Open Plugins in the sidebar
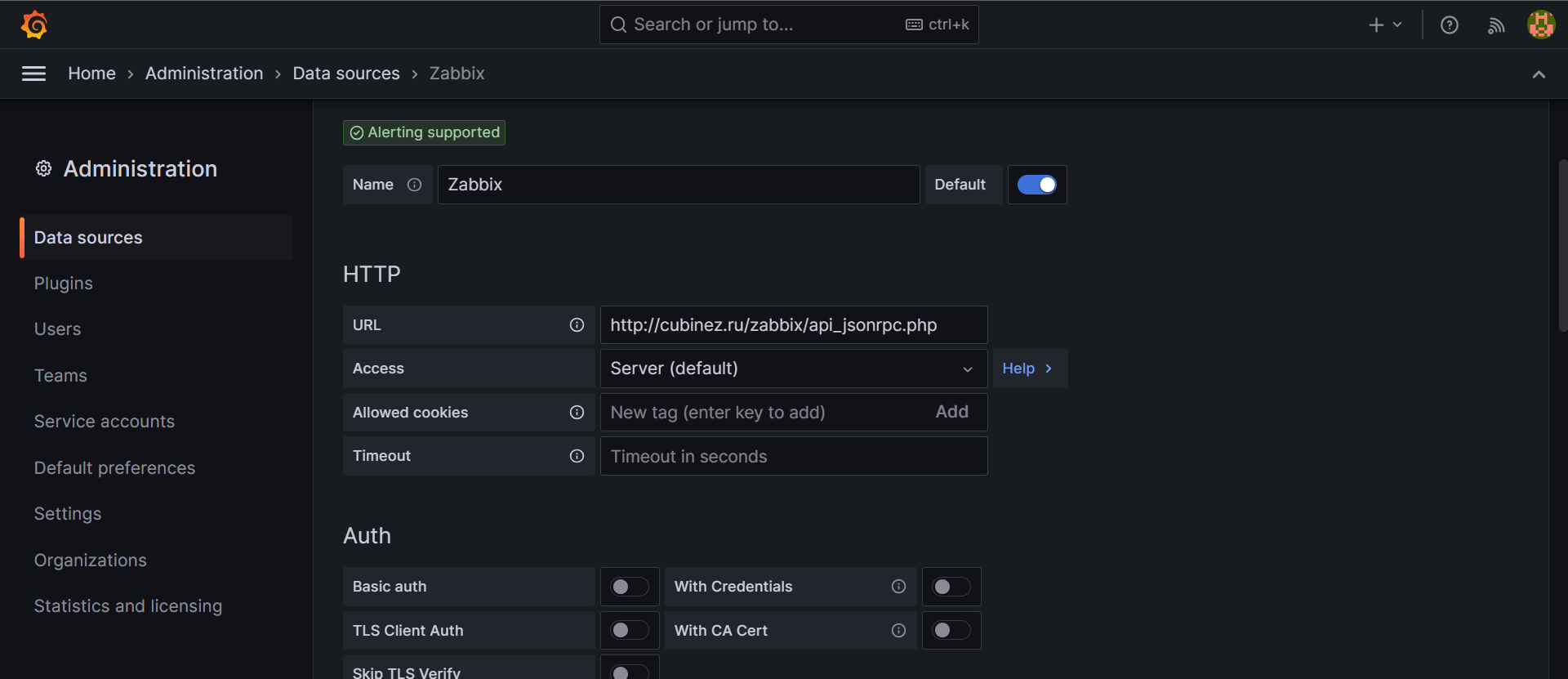This screenshot has width=1568, height=679. coord(63,284)
